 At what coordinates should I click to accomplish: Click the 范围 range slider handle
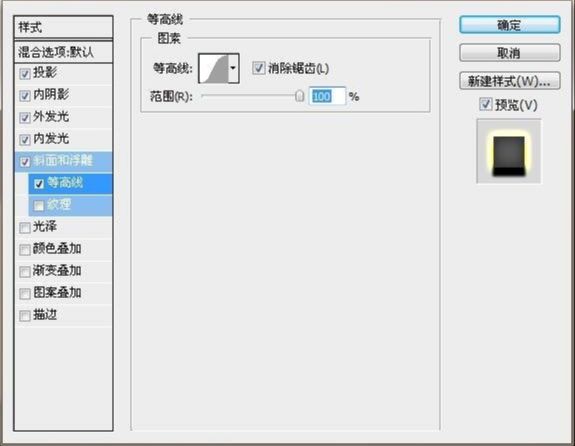pyautogui.click(x=300, y=96)
